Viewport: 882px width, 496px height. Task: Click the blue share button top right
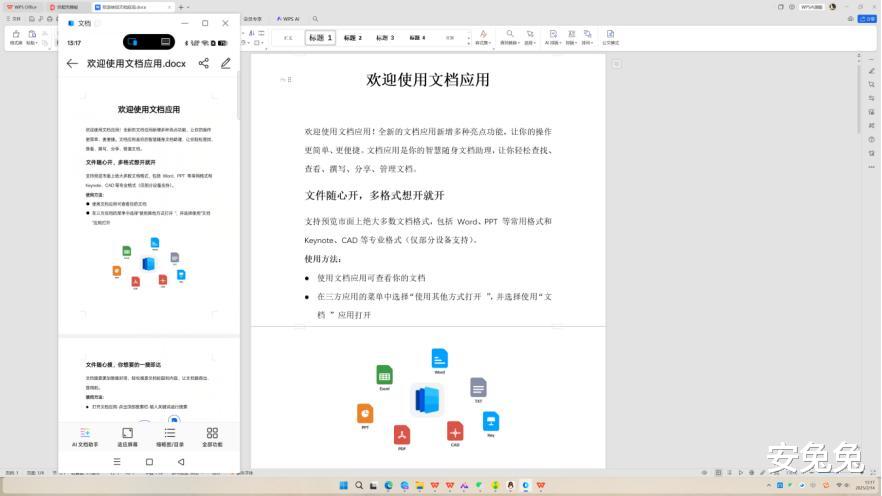[x=867, y=19]
